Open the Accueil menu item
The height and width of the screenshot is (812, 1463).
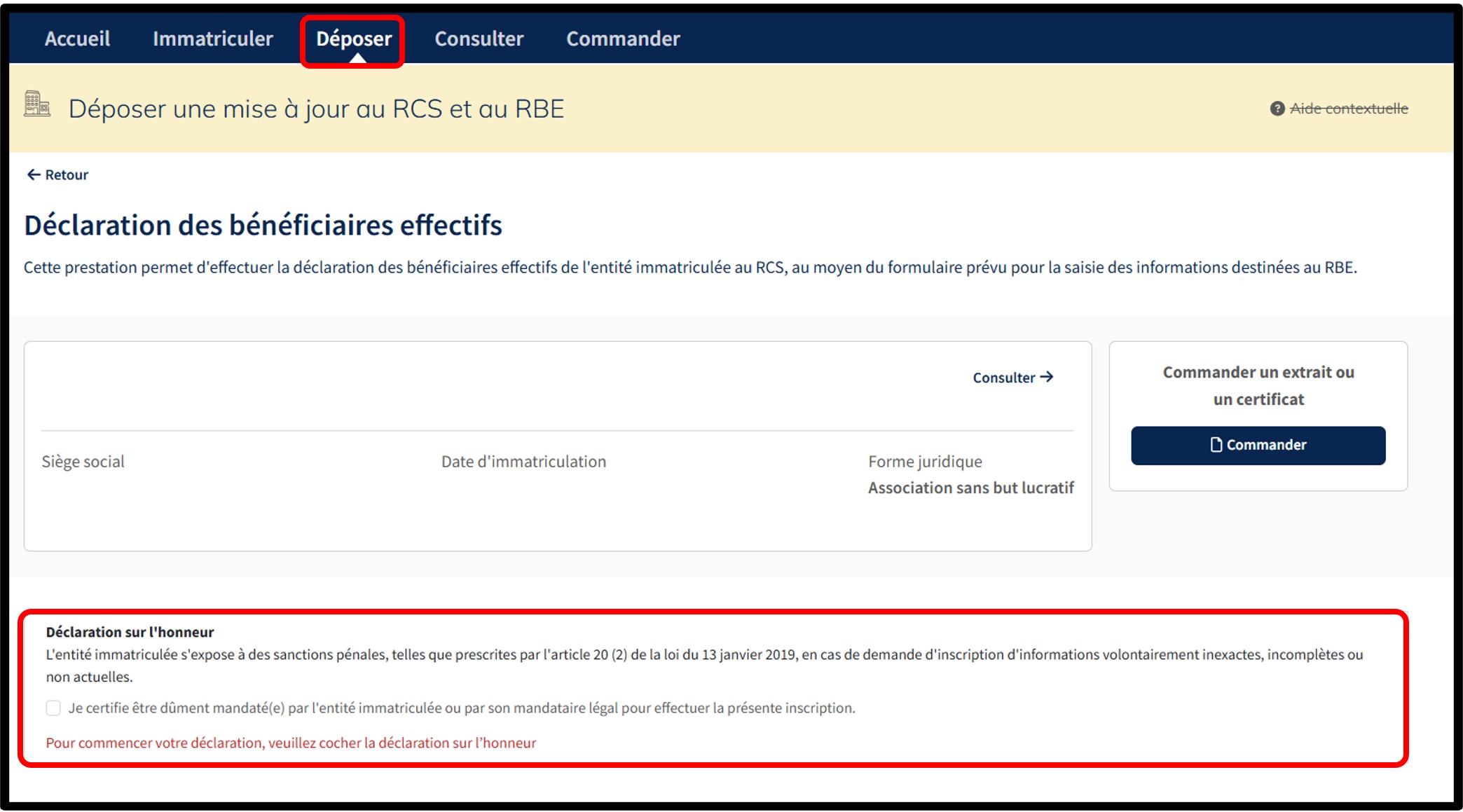click(77, 39)
